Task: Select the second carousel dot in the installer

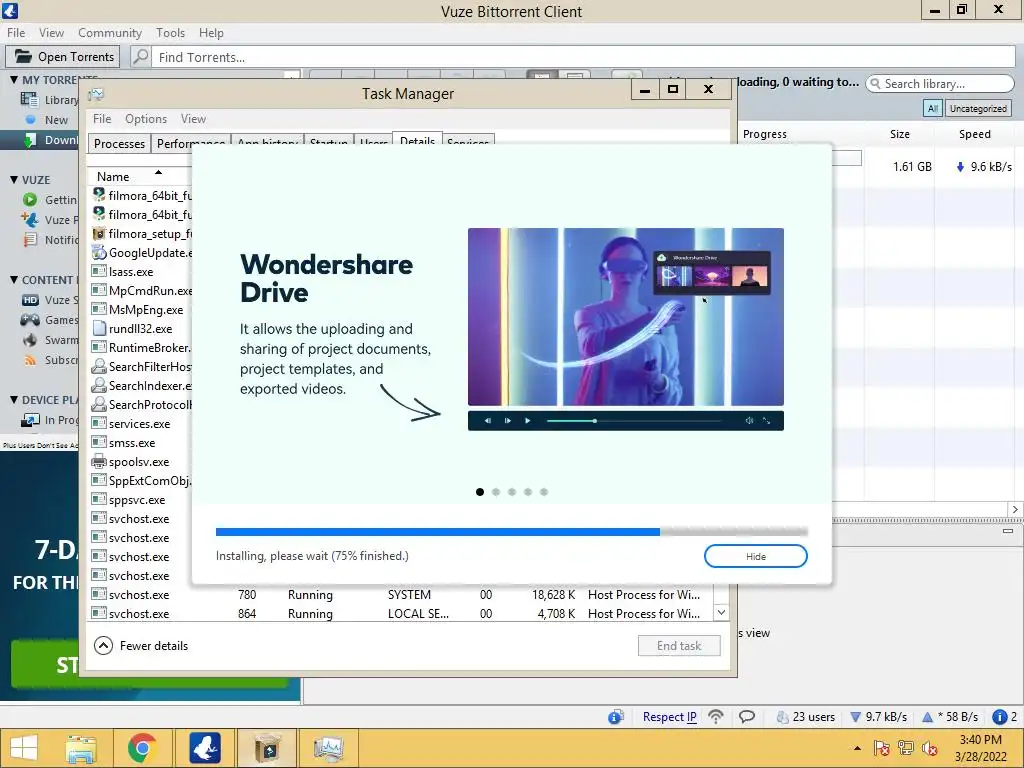Action: [x=496, y=492]
